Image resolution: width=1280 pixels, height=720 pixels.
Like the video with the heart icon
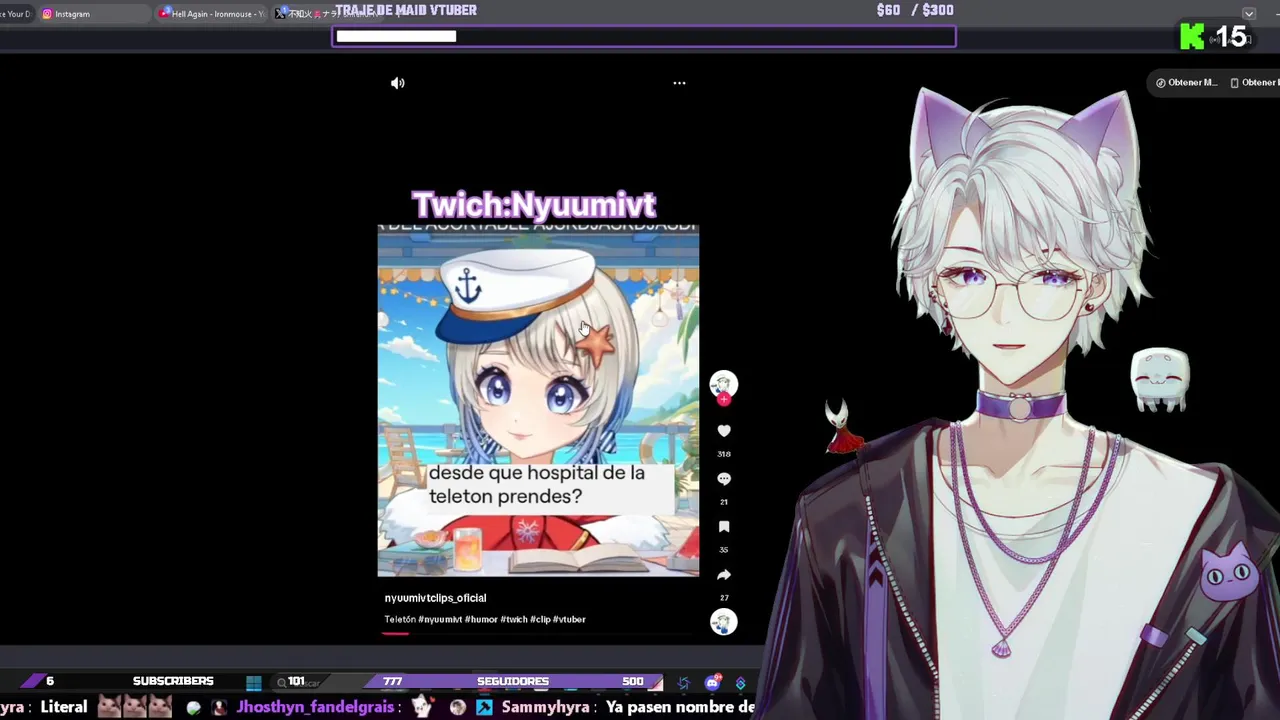click(x=724, y=431)
